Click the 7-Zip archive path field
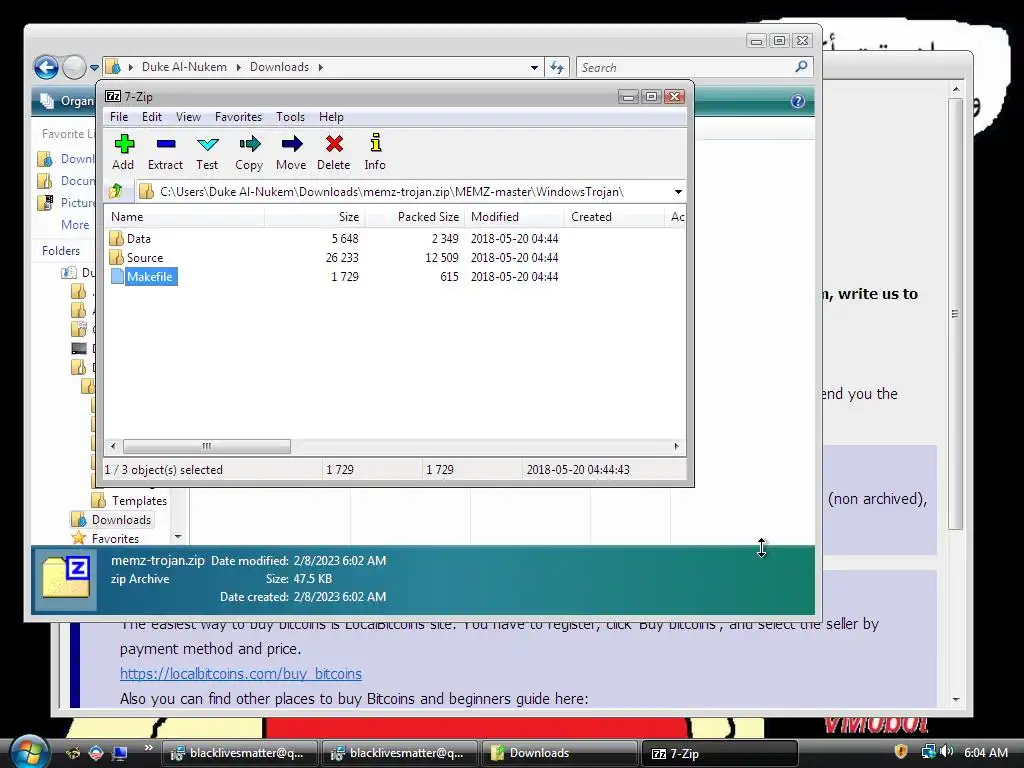 pos(410,191)
